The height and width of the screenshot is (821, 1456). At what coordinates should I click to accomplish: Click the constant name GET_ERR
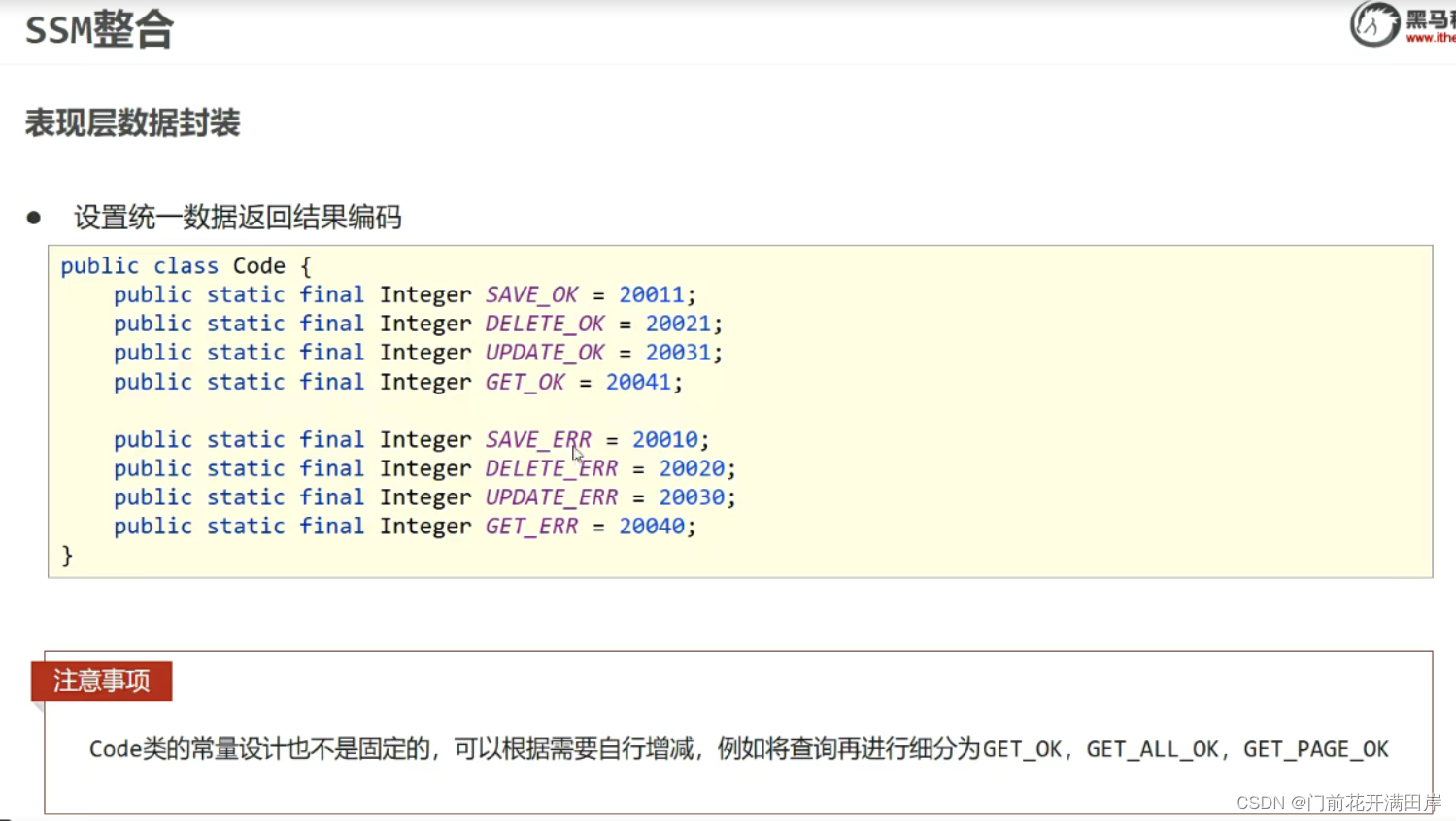pos(532,527)
